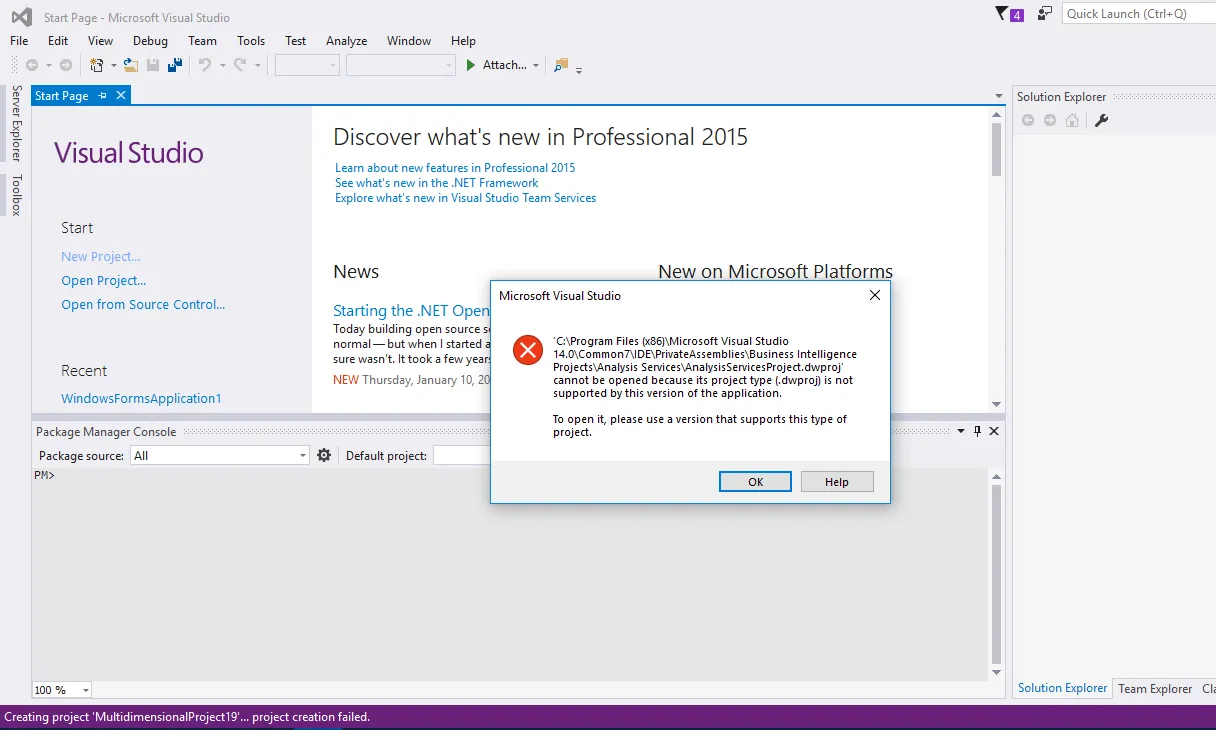The image size is (1216, 730).
Task: Click the notifications flag icon
Action: pyautogui.click(x=1002, y=14)
